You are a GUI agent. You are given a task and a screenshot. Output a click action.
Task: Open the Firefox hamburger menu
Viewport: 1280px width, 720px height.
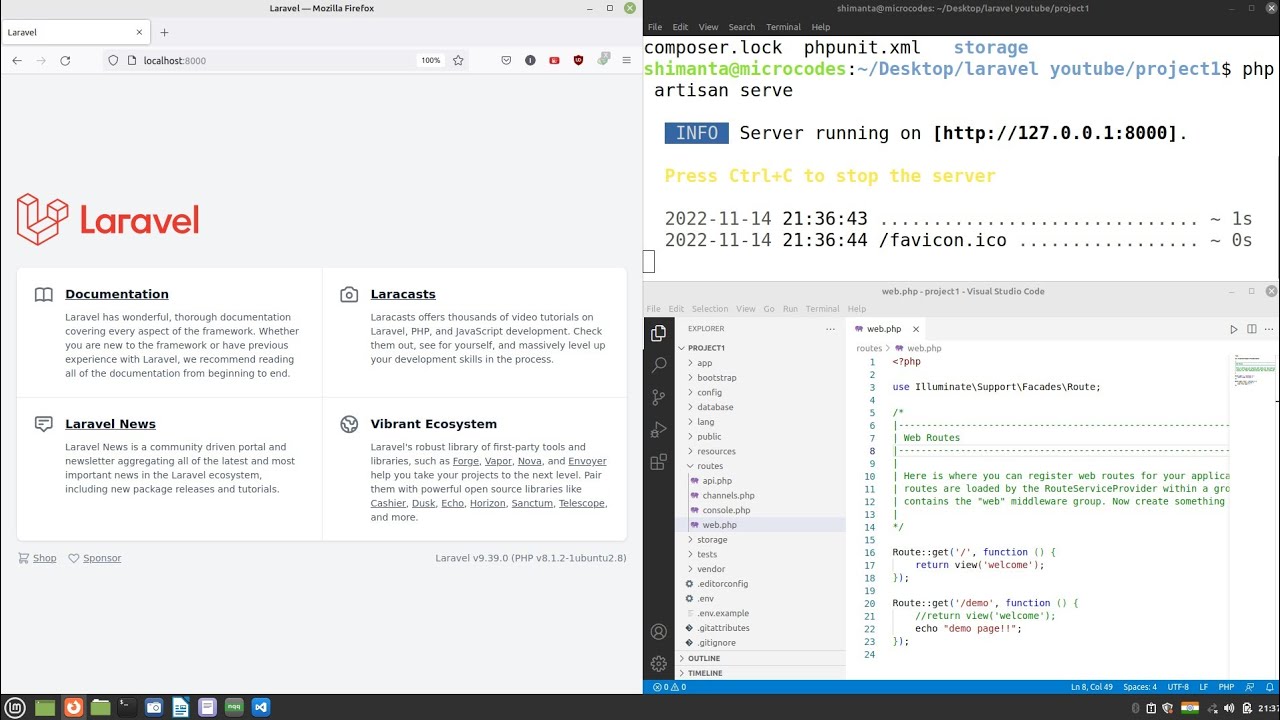coord(627,60)
